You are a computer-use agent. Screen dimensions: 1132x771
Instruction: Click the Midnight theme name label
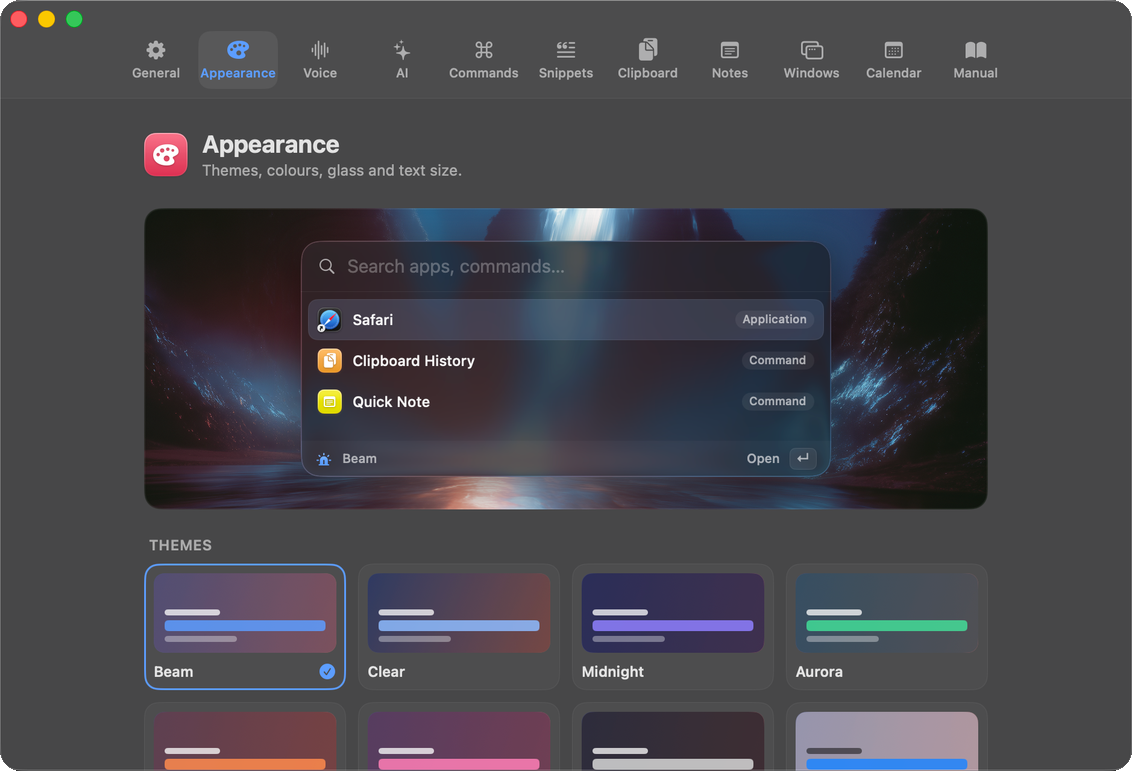[613, 672]
